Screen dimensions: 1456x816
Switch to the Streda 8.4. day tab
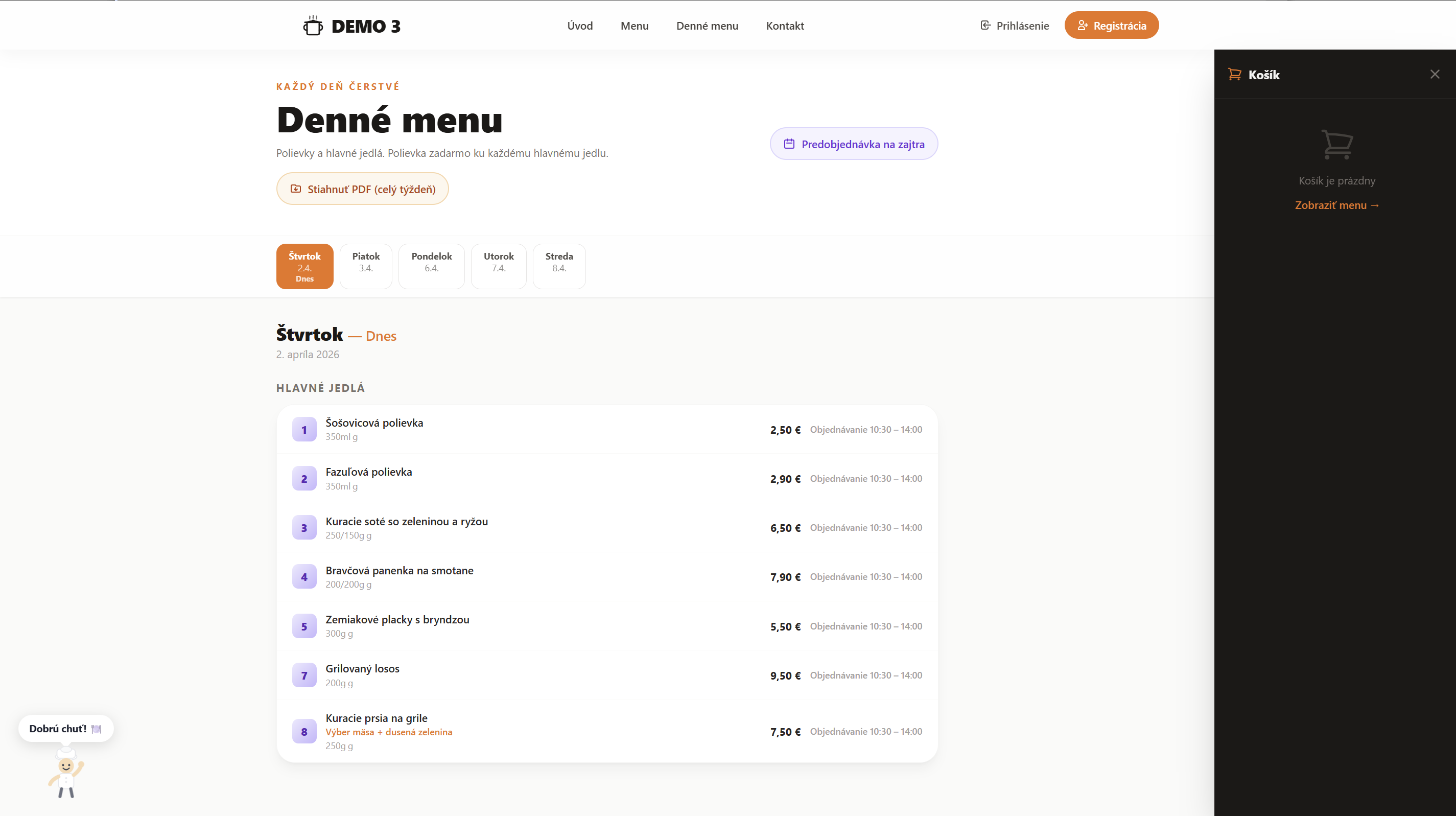(559, 266)
